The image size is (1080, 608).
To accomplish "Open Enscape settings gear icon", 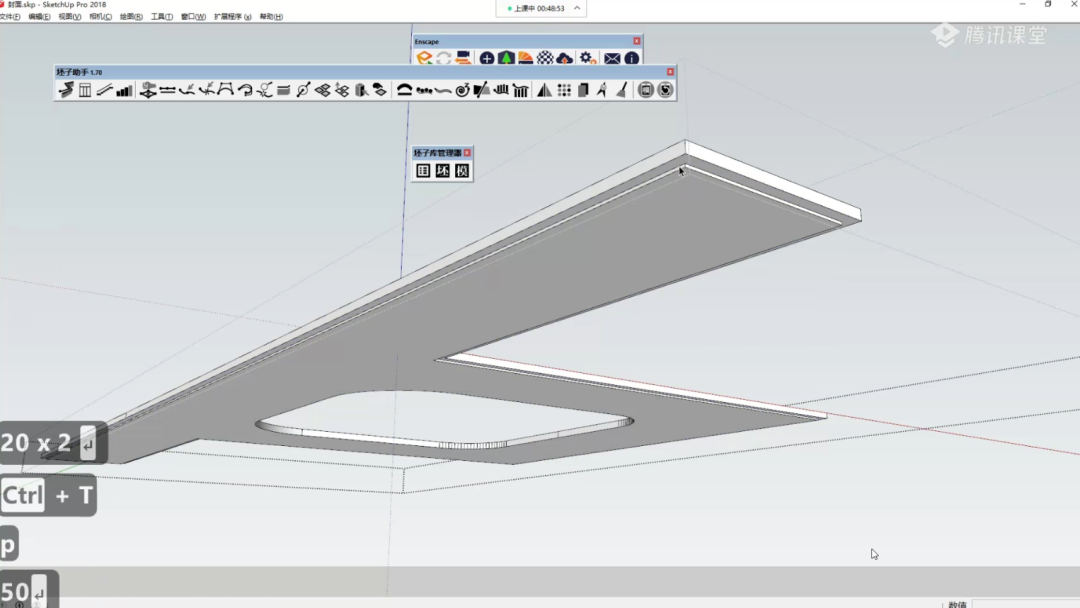I will (x=588, y=59).
